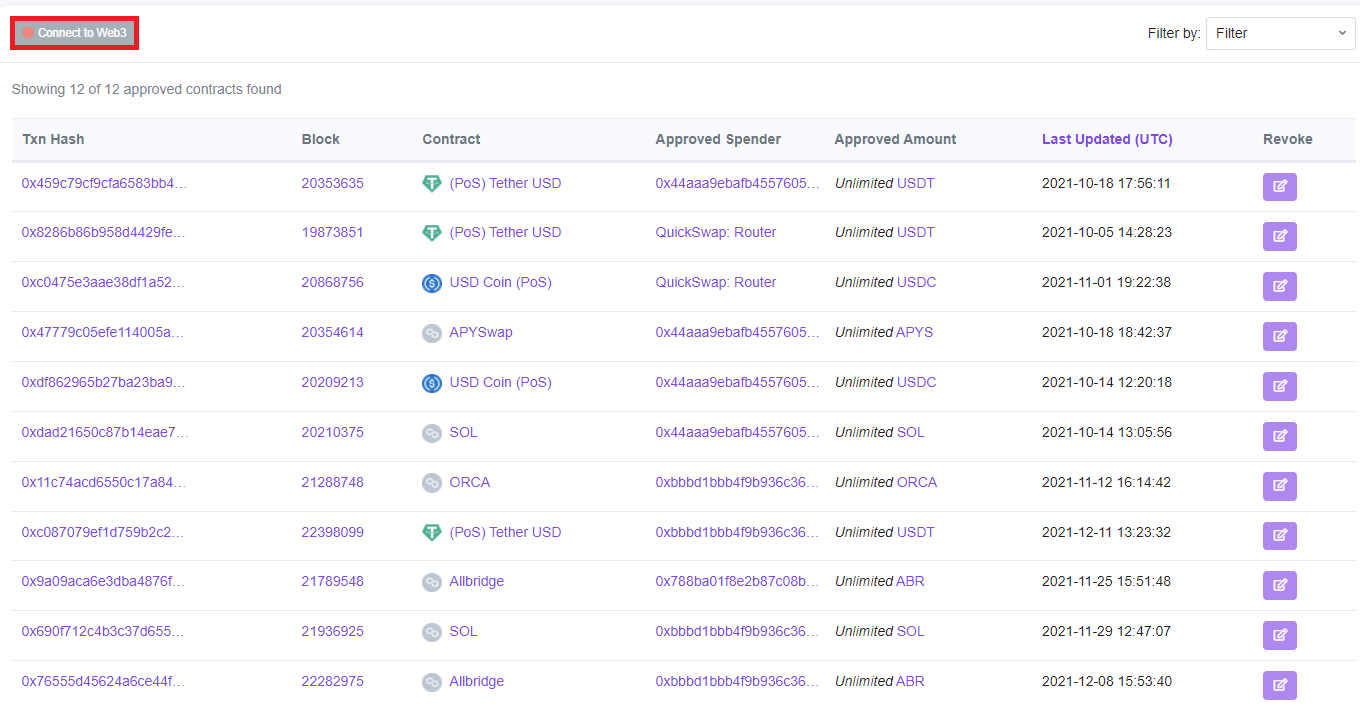The image size is (1360, 723).
Task: Revoke approval in block 20353635 row
Action: [x=1279, y=187]
